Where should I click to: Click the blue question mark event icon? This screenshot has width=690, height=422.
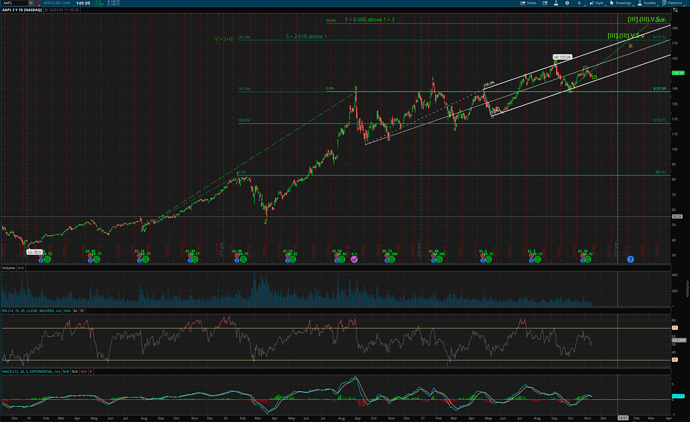coord(630,260)
